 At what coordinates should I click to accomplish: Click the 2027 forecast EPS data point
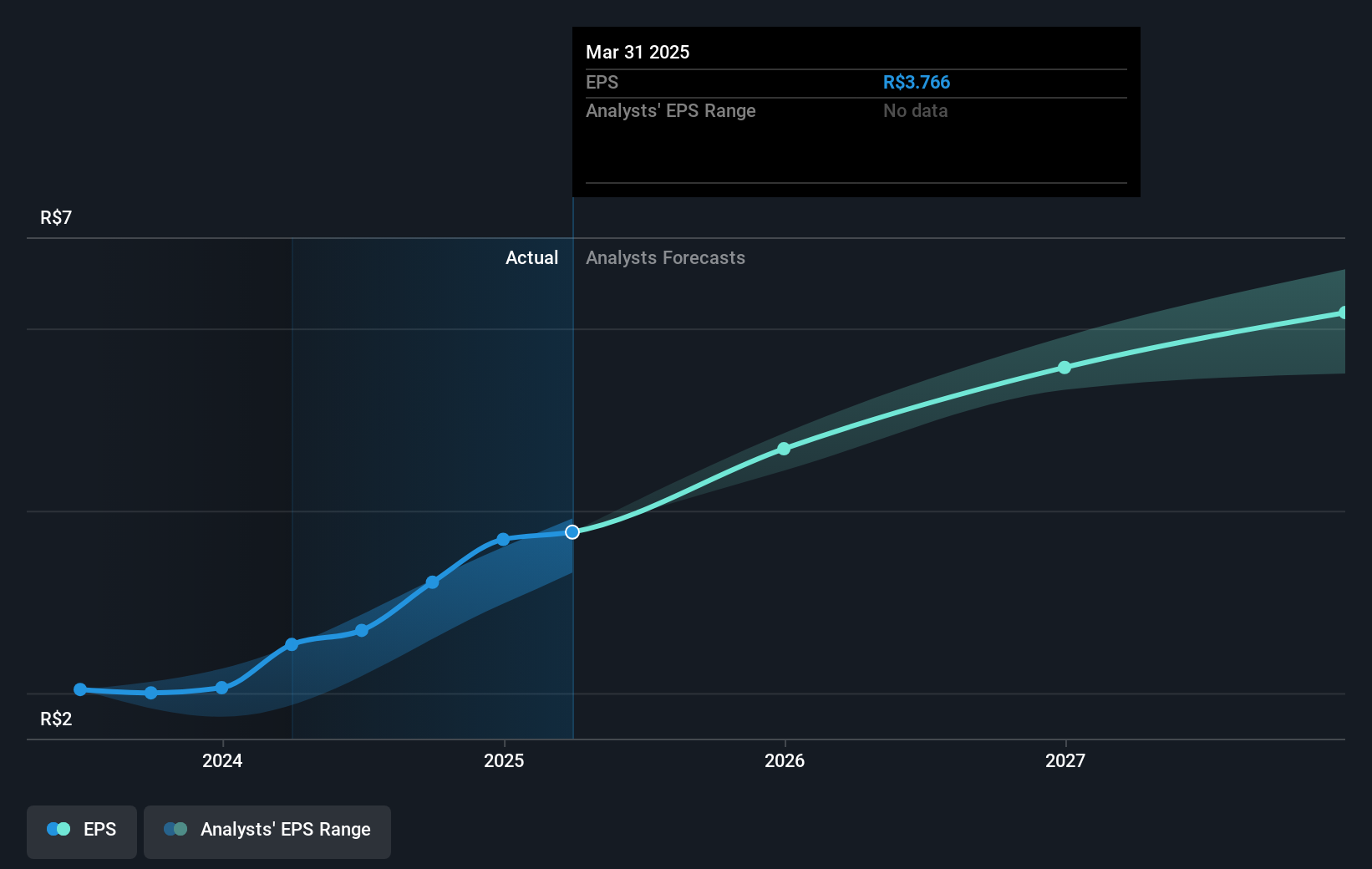(x=1065, y=368)
